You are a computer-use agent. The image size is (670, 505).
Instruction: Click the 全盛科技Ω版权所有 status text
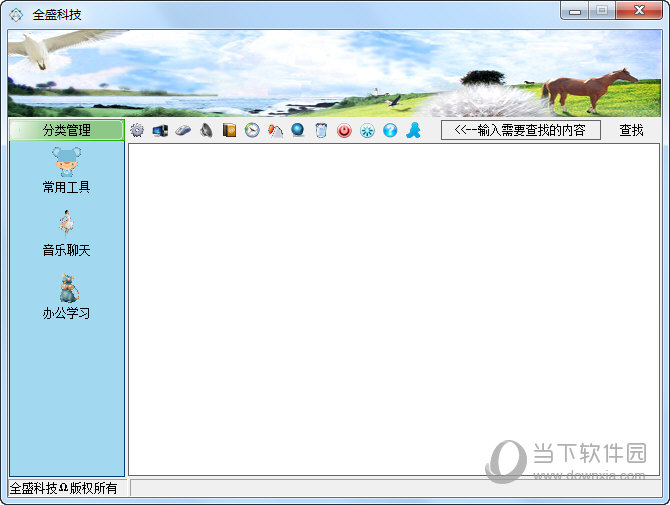[x=63, y=488]
